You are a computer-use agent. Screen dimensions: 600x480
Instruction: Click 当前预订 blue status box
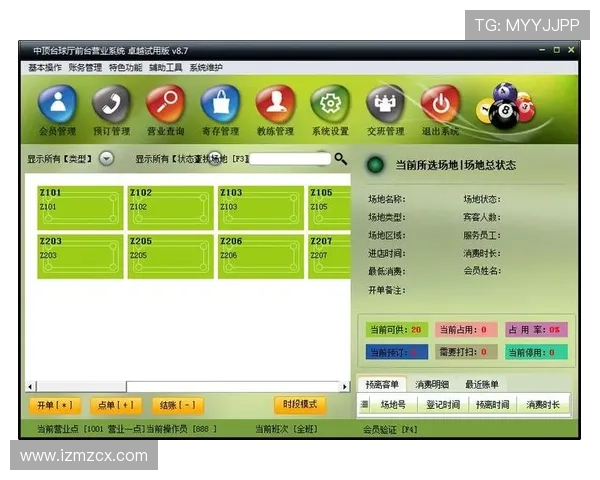[x=397, y=352]
